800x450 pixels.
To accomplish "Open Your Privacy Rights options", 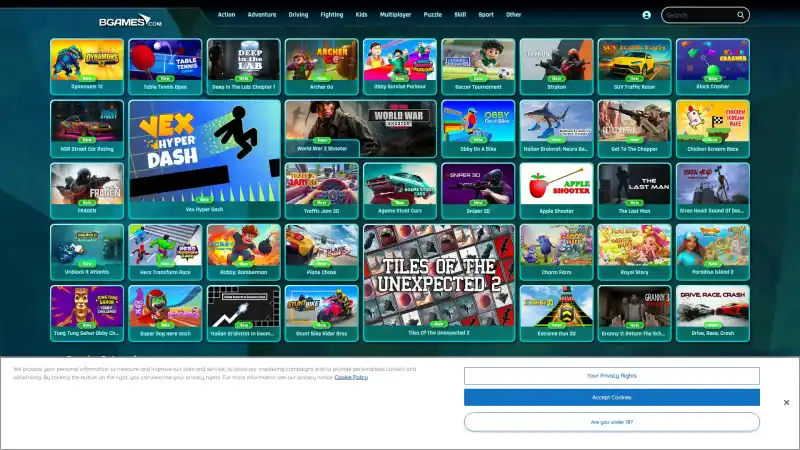I will pos(611,376).
